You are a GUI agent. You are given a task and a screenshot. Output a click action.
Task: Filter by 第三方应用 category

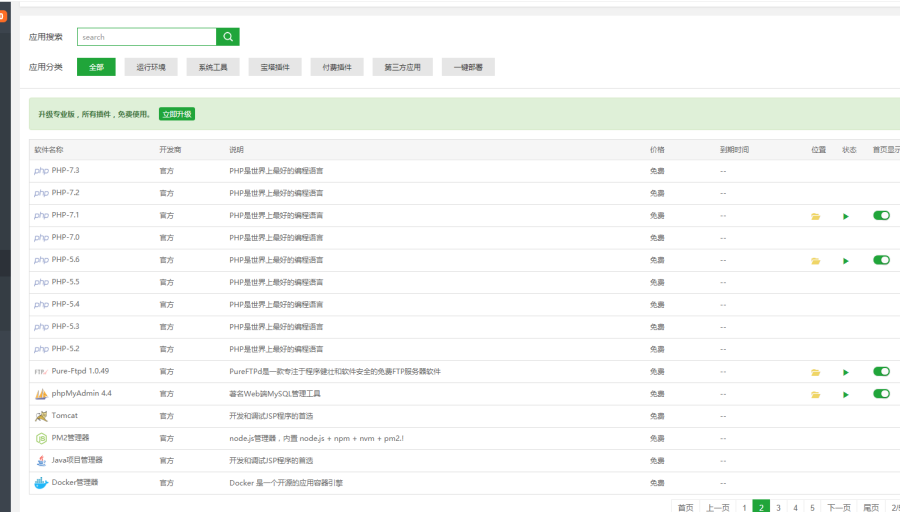[403, 67]
